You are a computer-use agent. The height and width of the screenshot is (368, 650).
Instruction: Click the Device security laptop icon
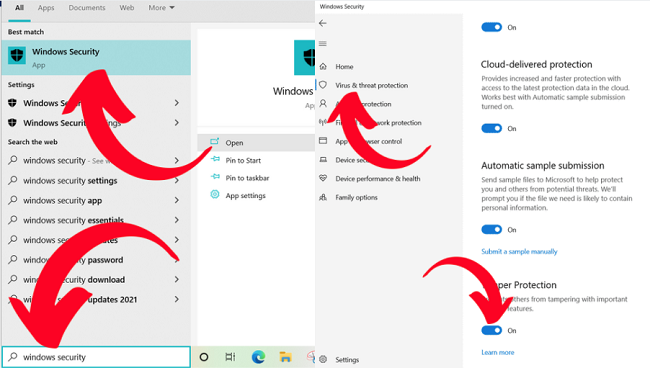pos(323,160)
